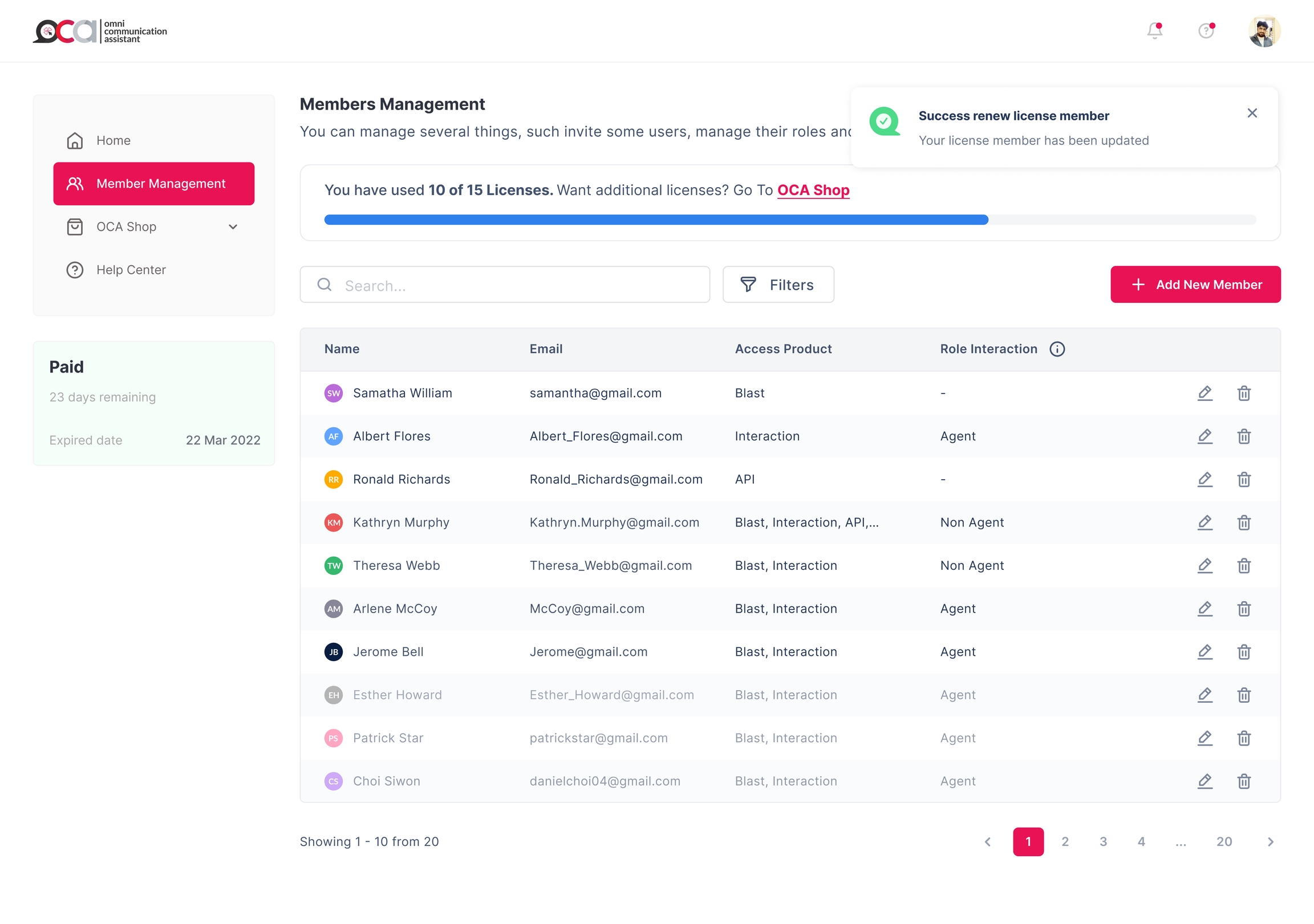This screenshot has width=1314, height=924.
Task: Click the help question mark icon in header
Action: coord(1206,31)
